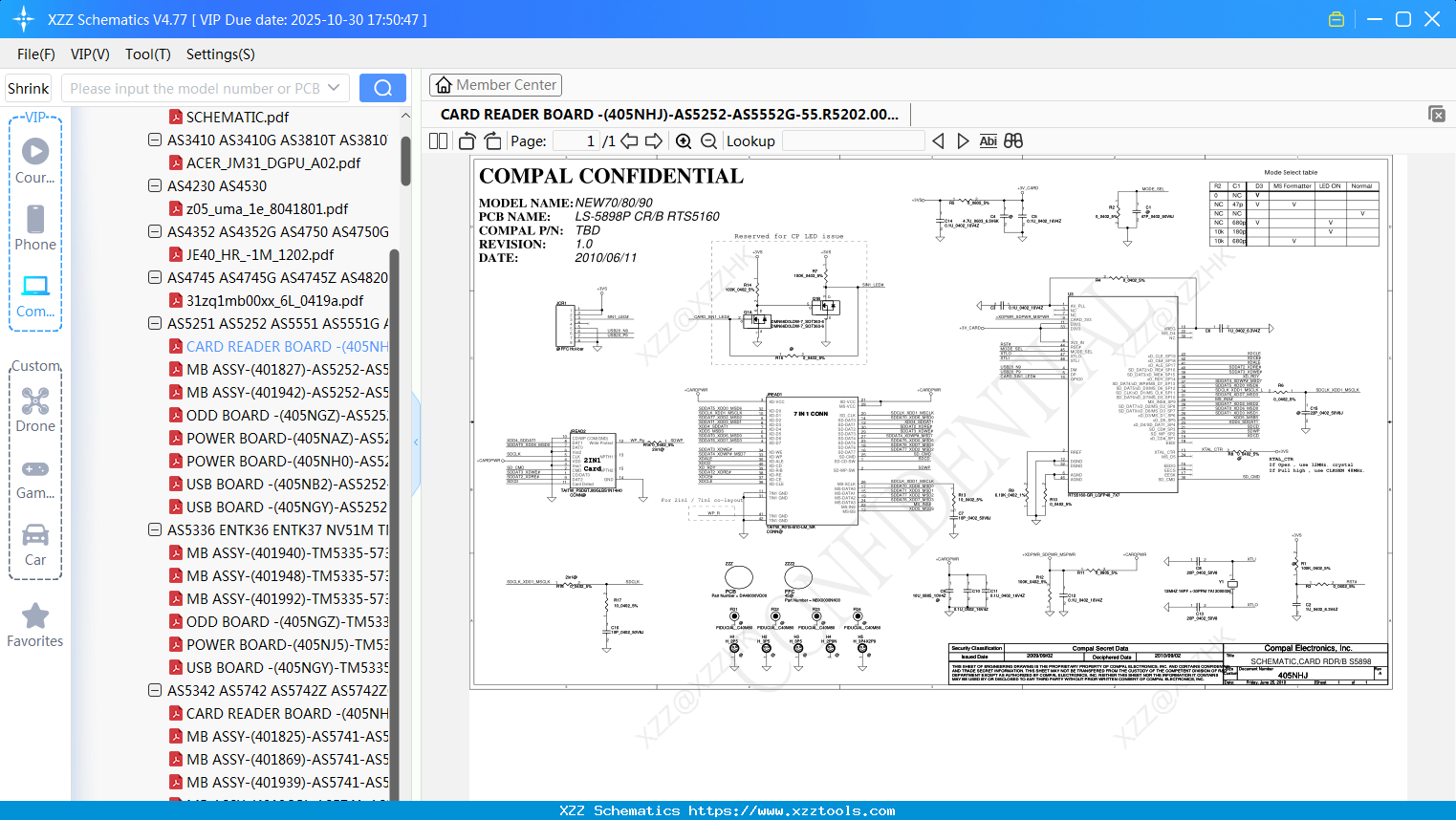Select the Phone category icon
Screen dimensions: 1456x820
[x=35, y=227]
